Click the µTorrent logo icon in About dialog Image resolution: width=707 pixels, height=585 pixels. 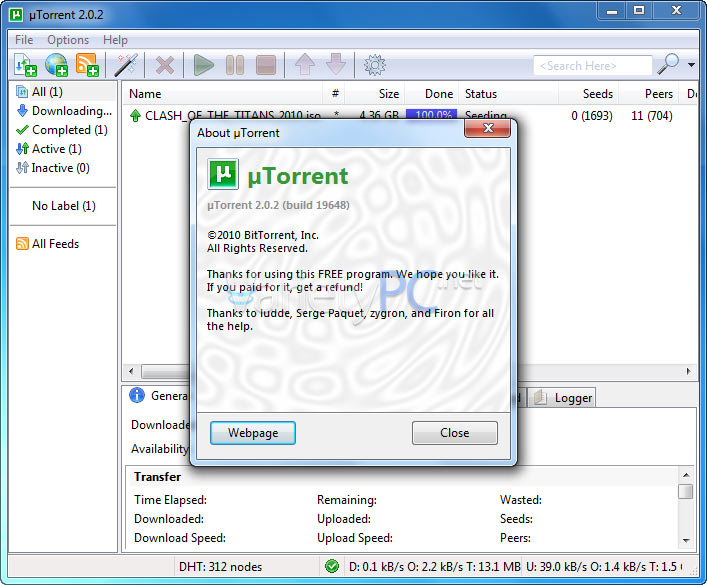223,174
